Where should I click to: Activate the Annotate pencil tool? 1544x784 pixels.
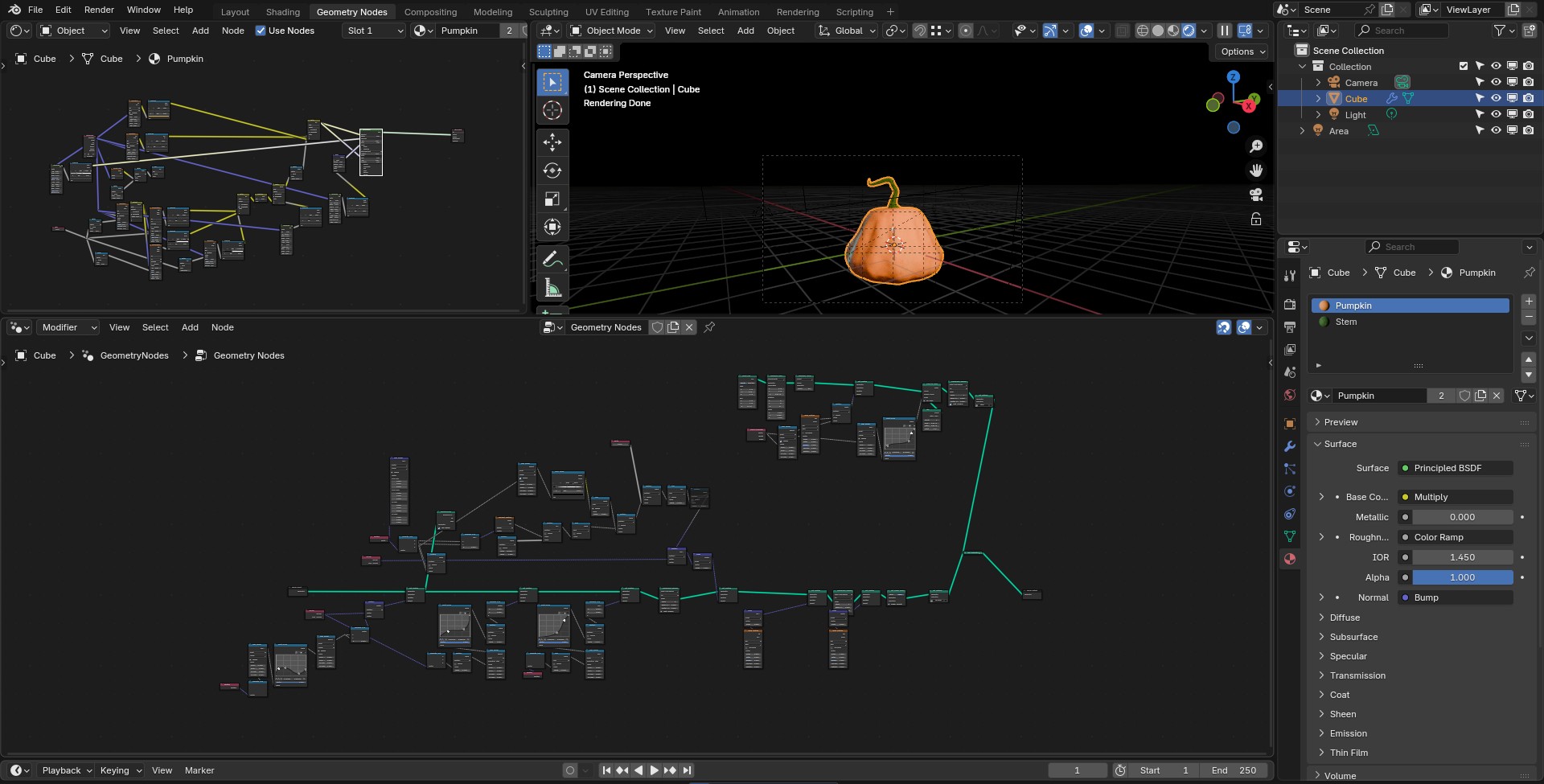[552, 259]
